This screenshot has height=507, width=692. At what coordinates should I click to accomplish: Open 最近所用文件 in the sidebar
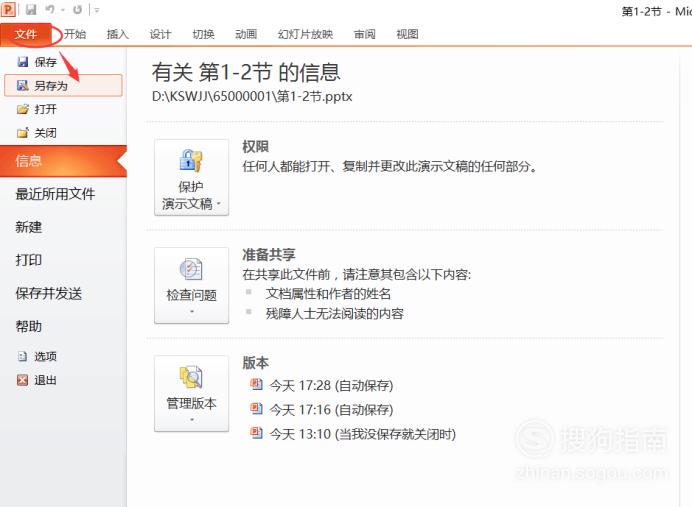click(55, 194)
